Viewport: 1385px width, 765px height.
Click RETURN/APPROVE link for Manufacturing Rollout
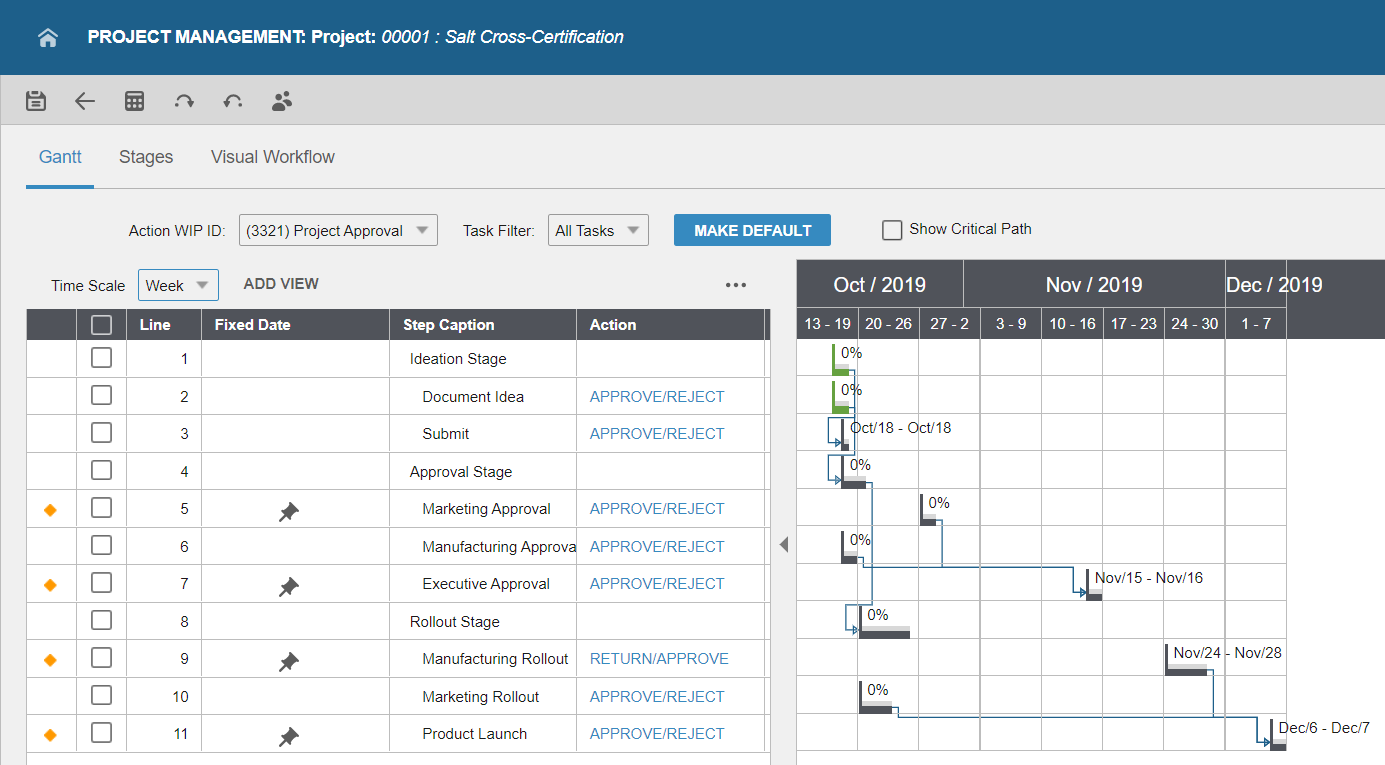(659, 659)
